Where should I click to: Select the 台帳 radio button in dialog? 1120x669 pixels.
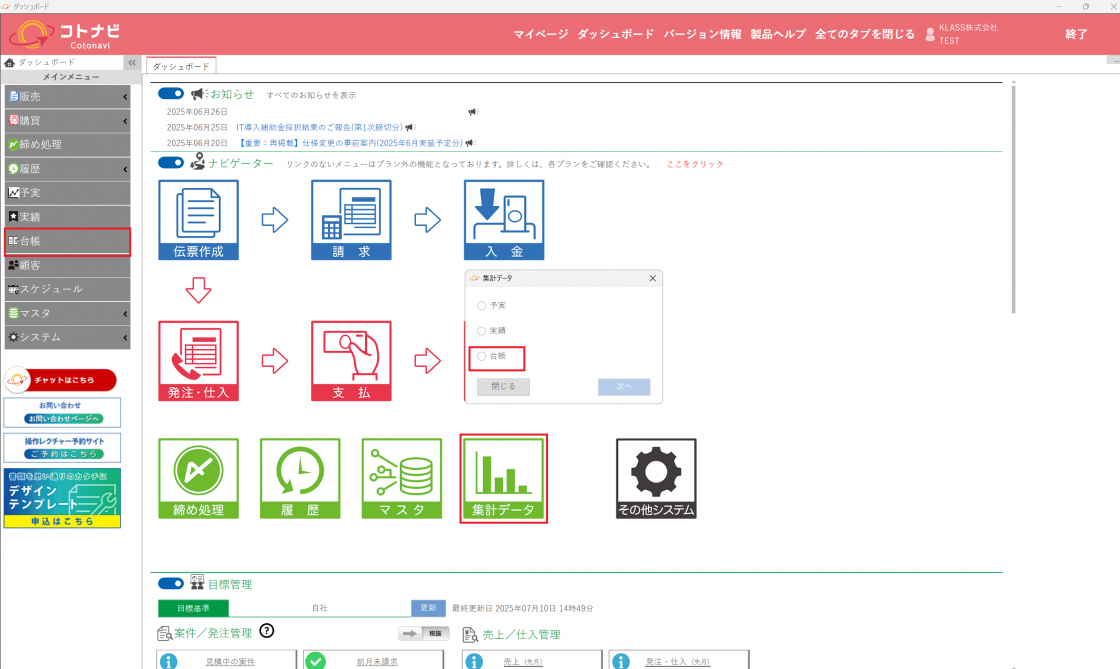(482, 356)
